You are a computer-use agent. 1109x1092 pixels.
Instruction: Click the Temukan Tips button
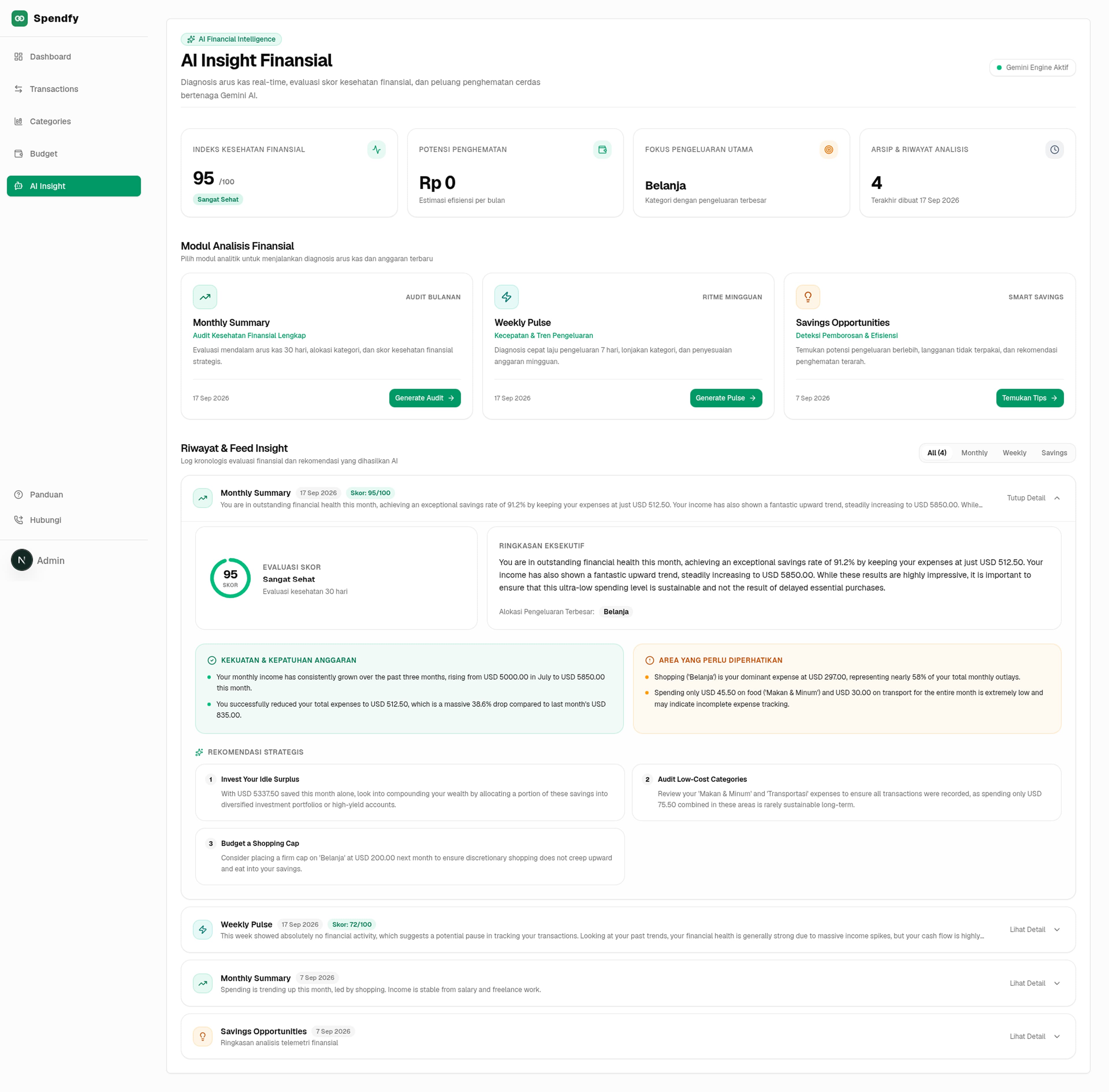[1030, 398]
